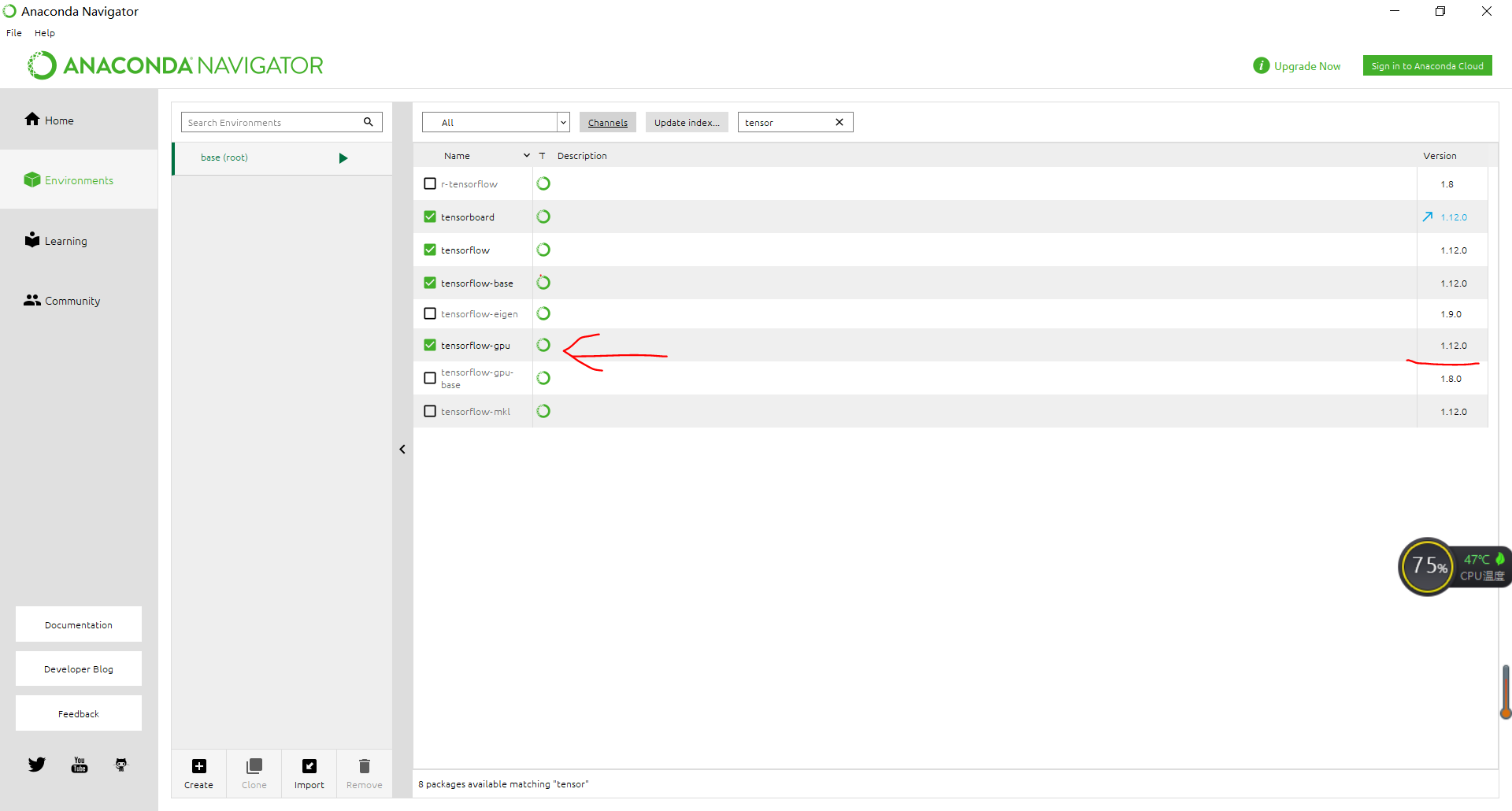1512x811 pixels.
Task: Open Developer Blog link
Action: point(79,668)
